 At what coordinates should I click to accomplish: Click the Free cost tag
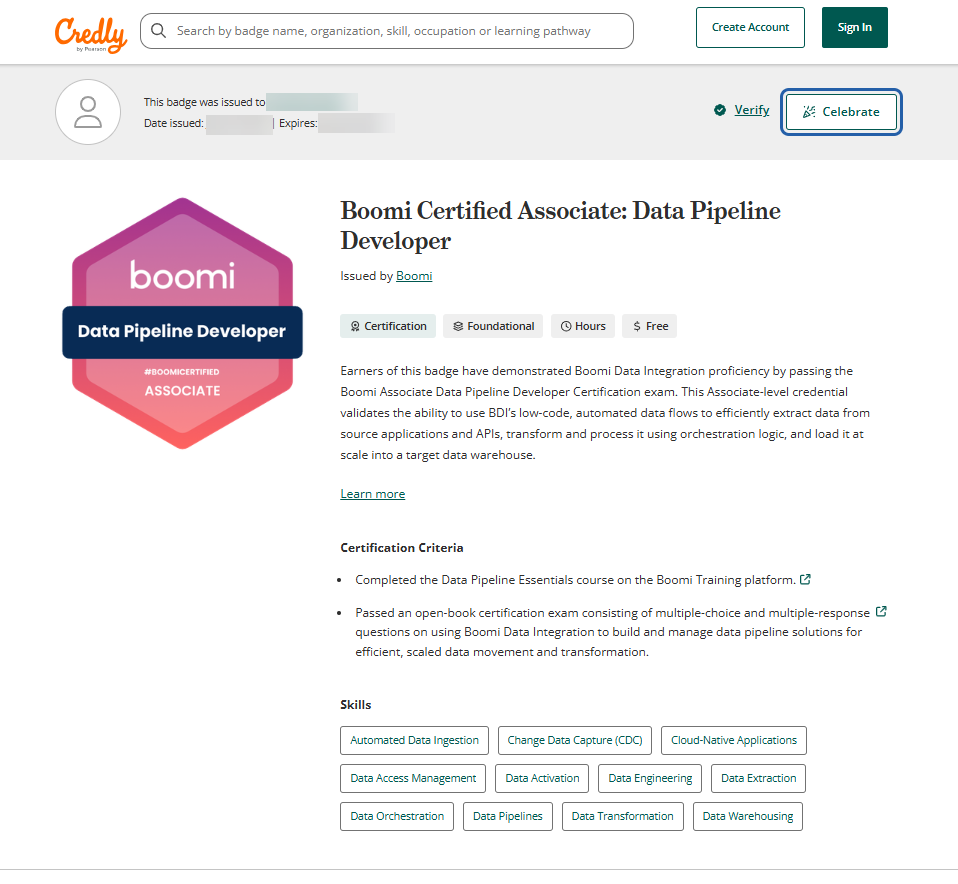pyautogui.click(x=649, y=326)
